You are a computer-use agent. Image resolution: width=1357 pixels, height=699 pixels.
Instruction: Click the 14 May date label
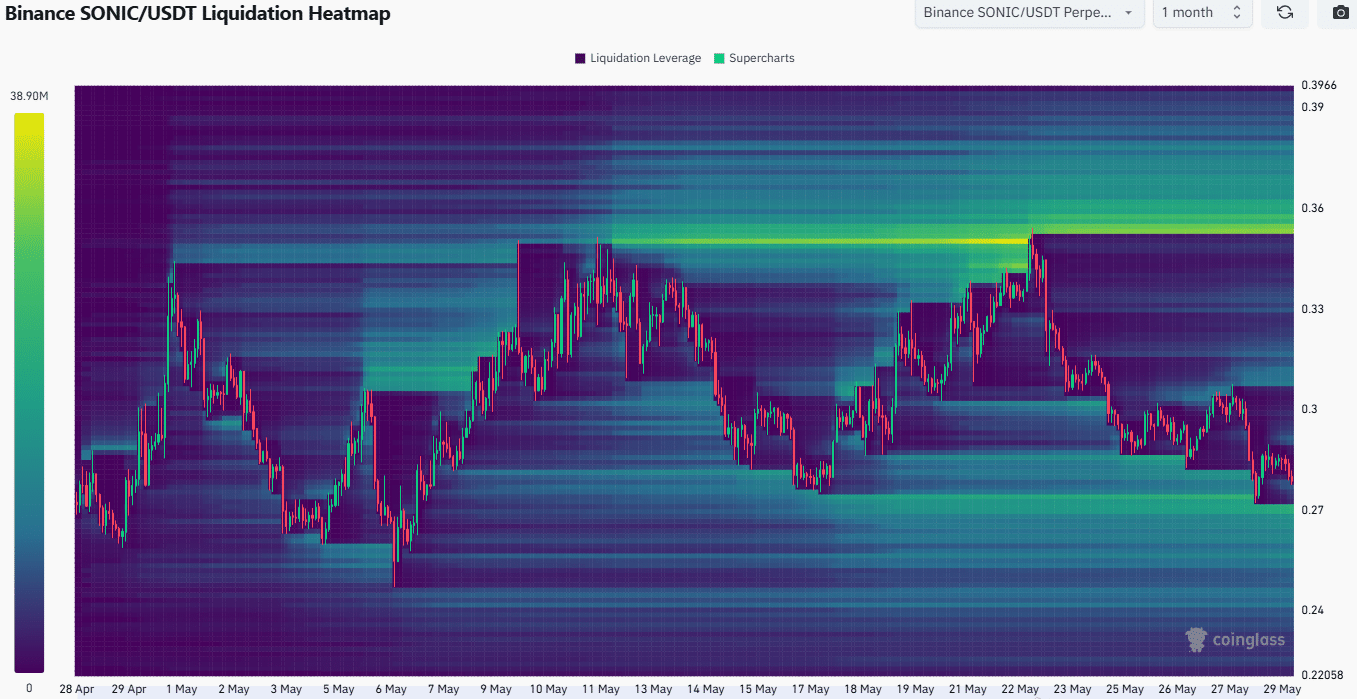(706, 689)
